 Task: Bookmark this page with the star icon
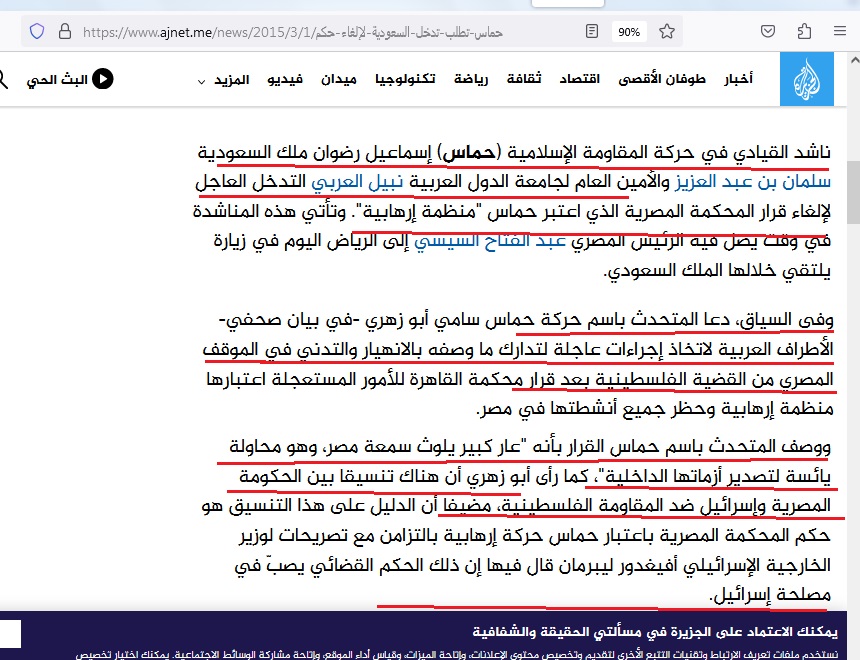pos(667,31)
